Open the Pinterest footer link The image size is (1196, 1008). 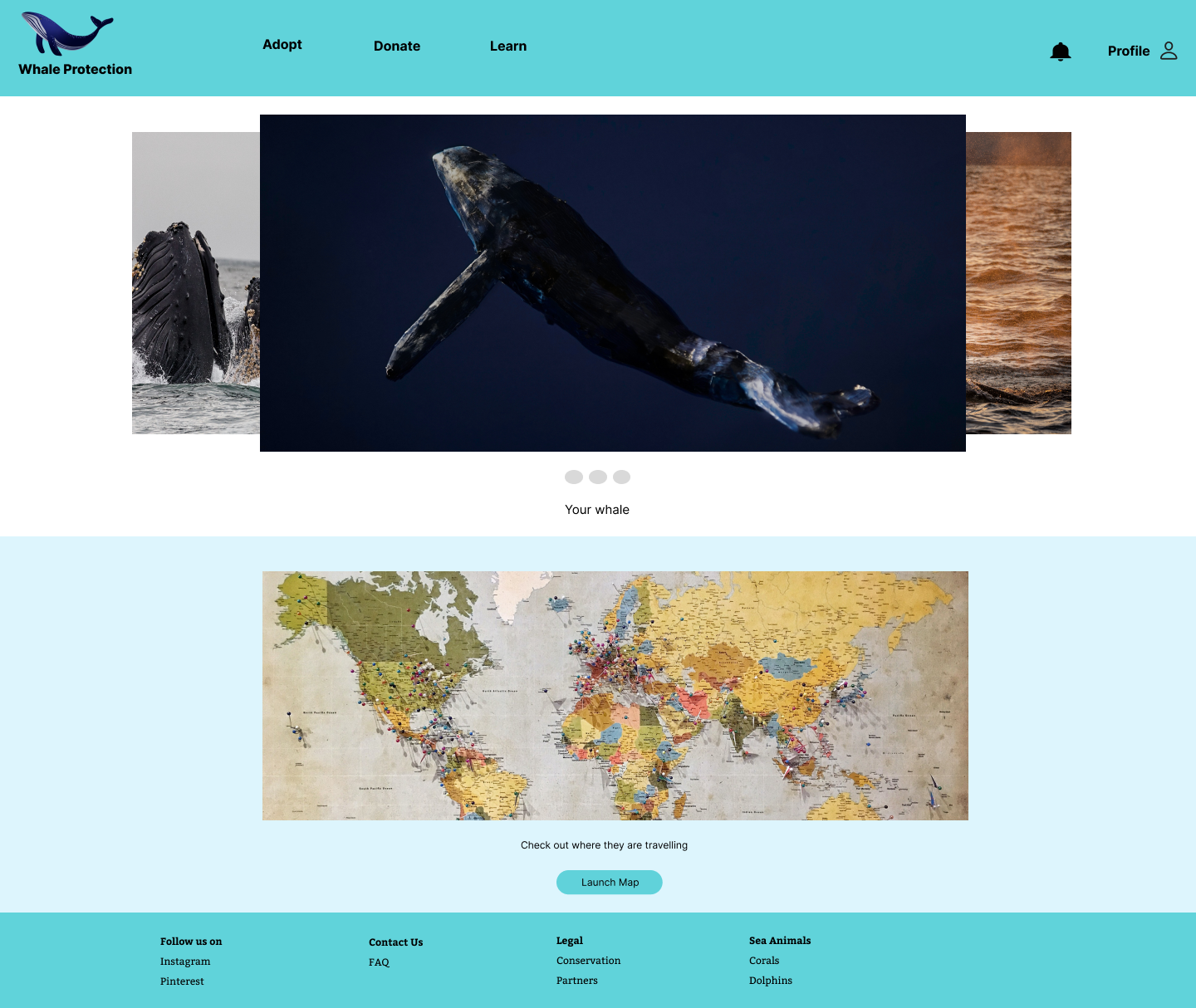[182, 981]
